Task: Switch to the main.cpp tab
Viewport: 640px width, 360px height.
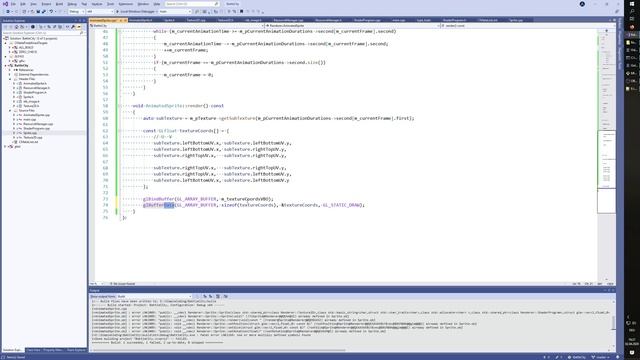Action: coord(398,20)
